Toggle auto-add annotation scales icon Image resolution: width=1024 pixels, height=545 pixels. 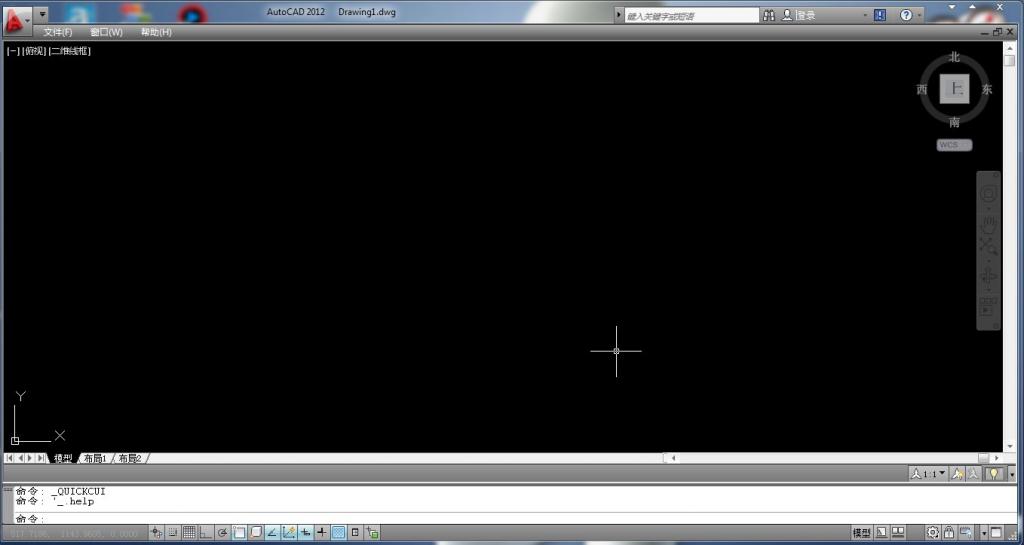(x=974, y=474)
